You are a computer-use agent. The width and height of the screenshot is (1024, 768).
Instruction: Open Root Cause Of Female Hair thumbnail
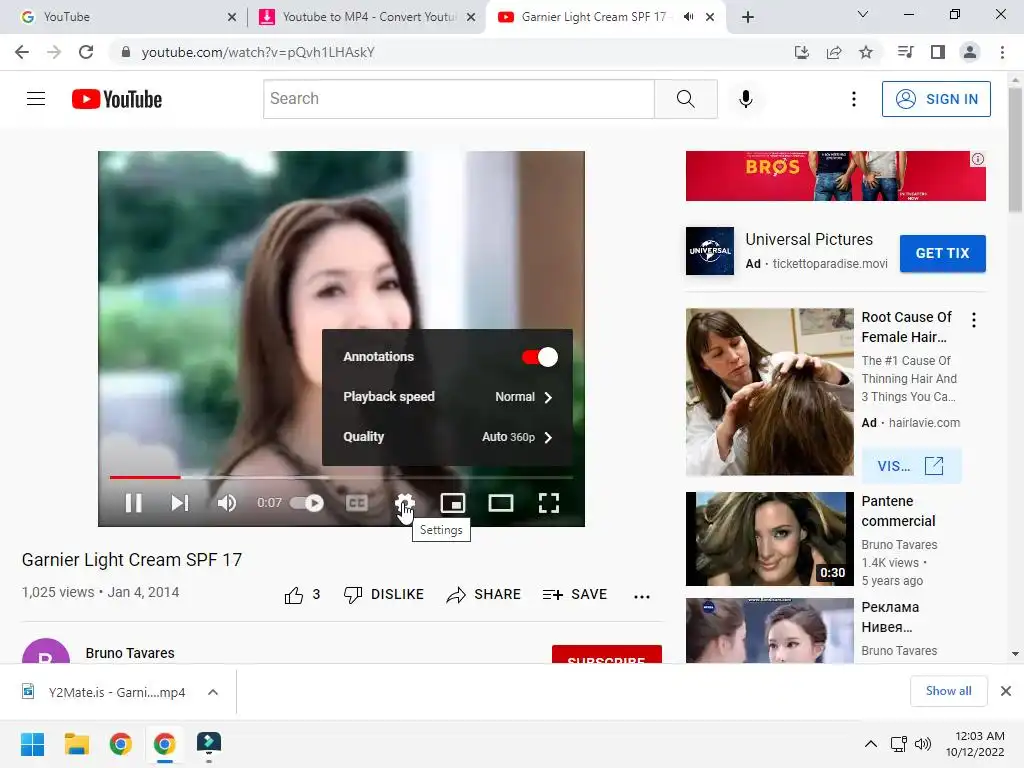tap(769, 392)
